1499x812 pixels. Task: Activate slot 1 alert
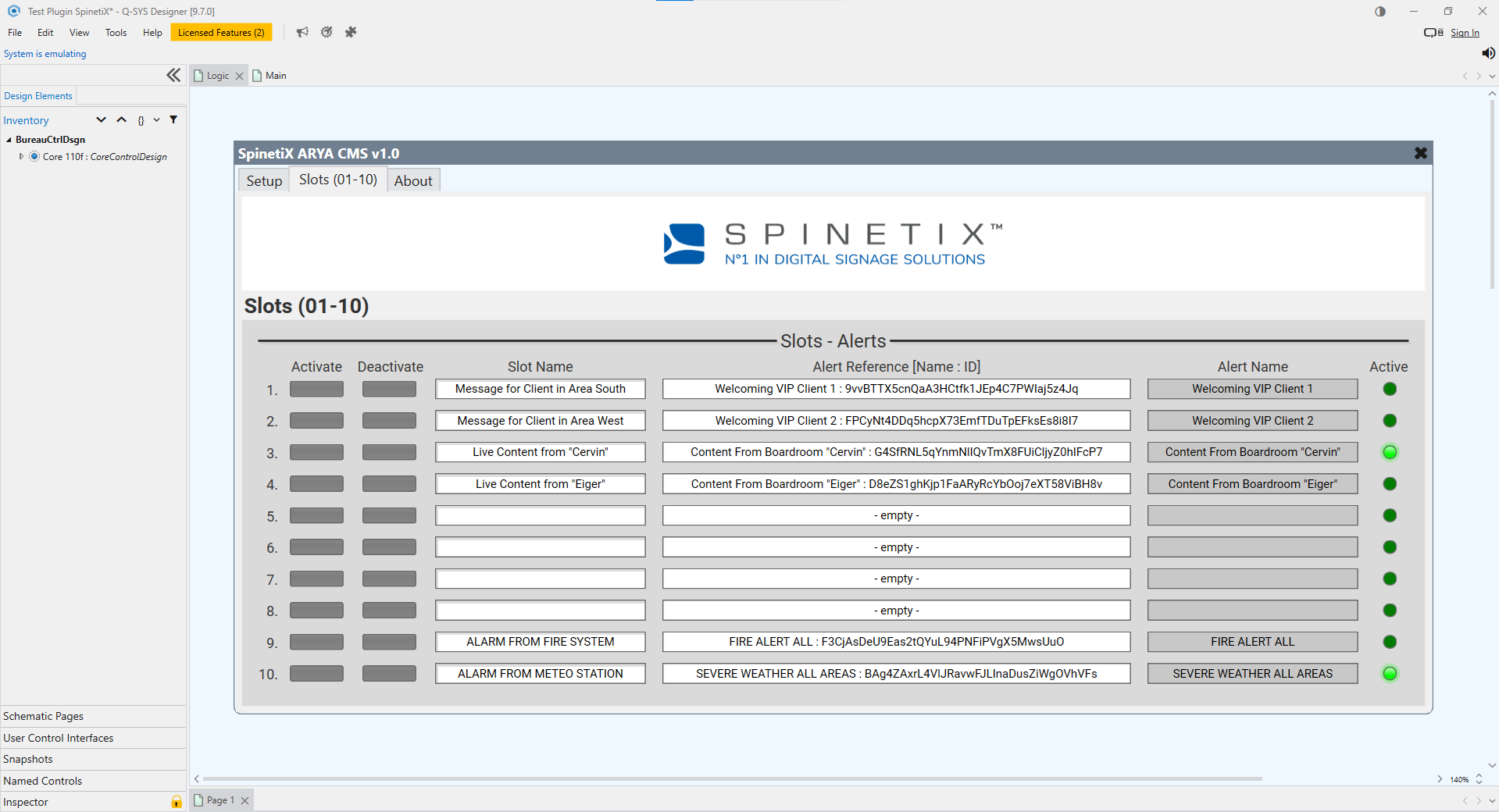[x=316, y=389]
